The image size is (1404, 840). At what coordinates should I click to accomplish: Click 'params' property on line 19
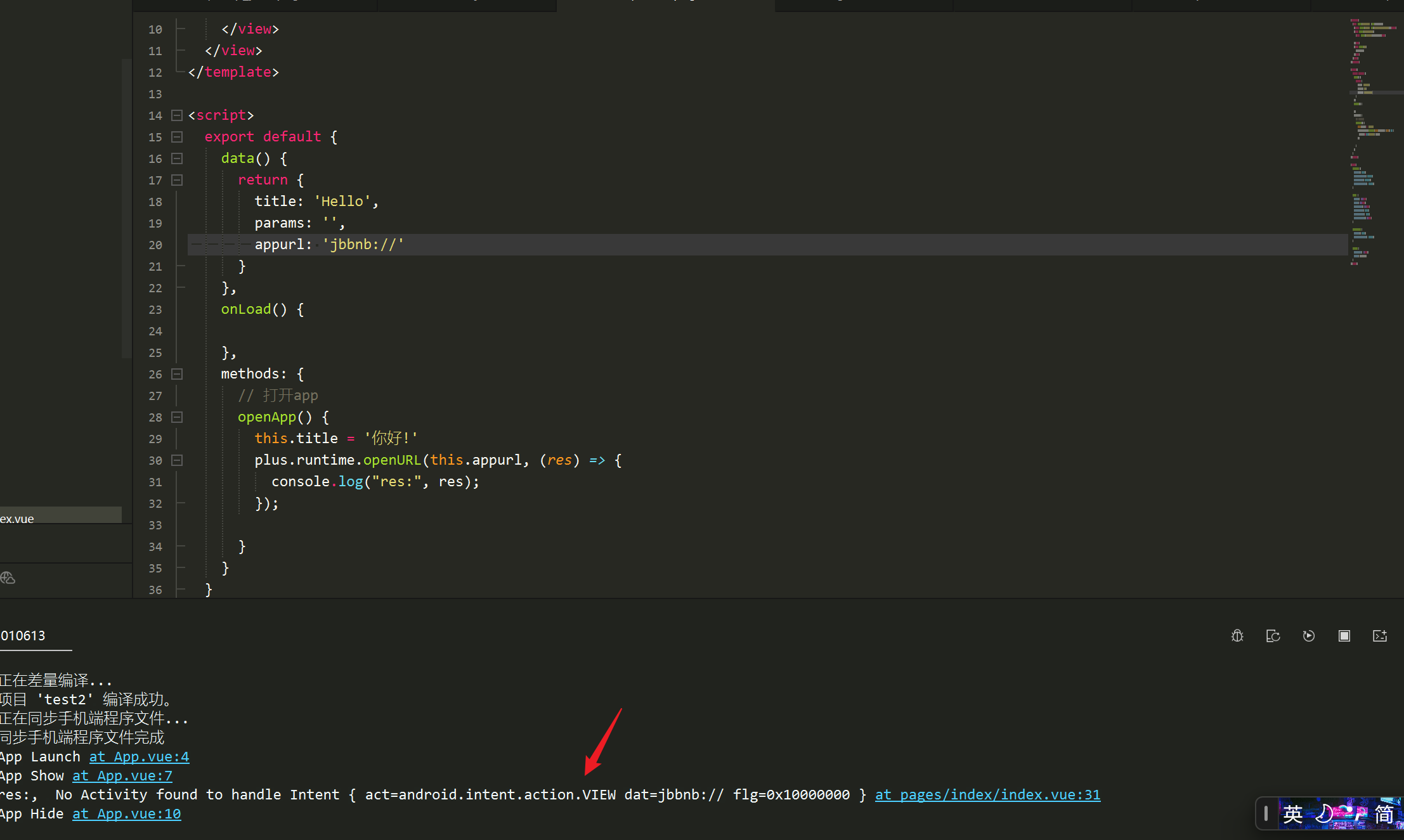click(279, 223)
